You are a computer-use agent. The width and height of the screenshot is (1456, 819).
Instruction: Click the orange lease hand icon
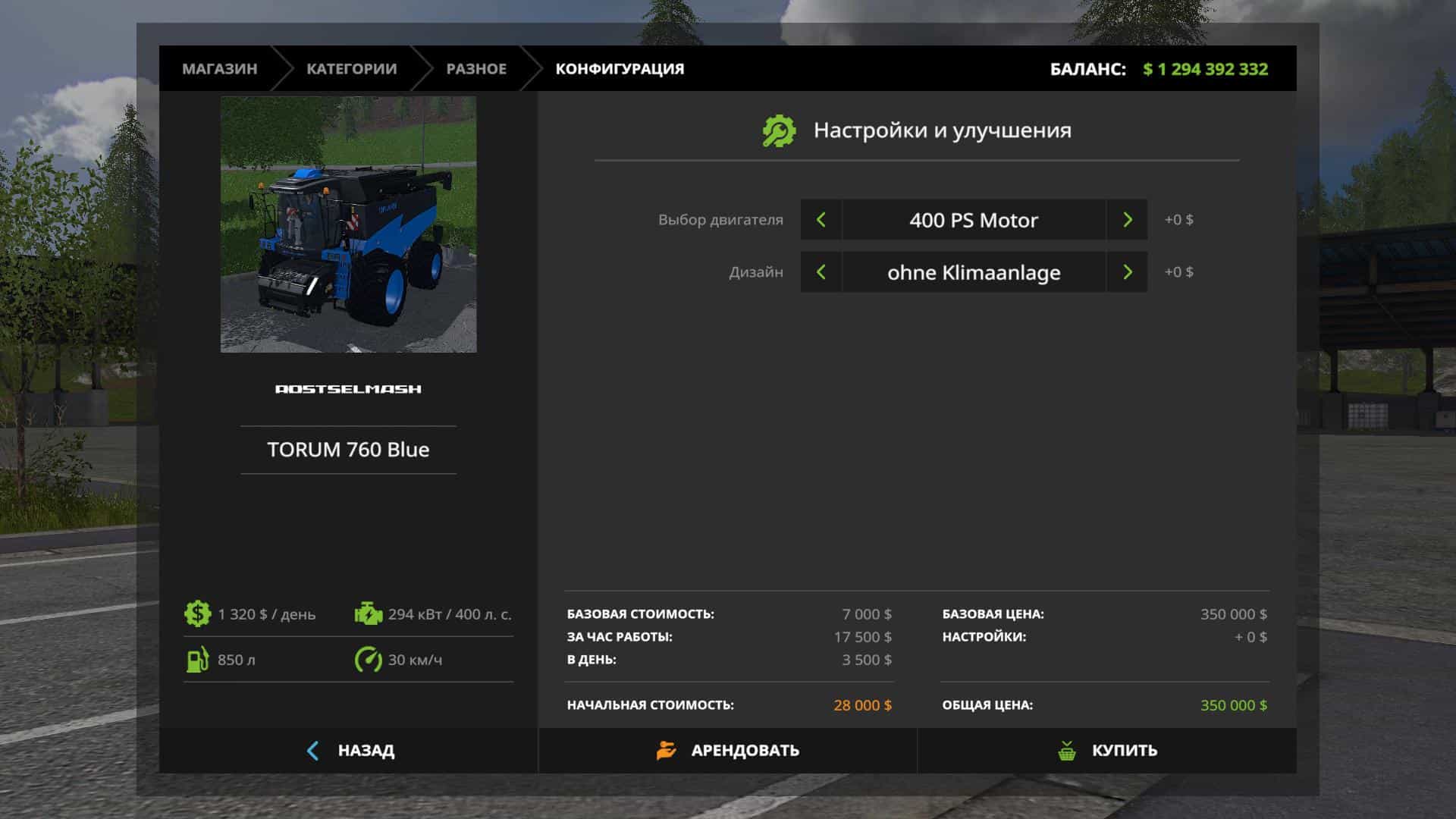(666, 750)
